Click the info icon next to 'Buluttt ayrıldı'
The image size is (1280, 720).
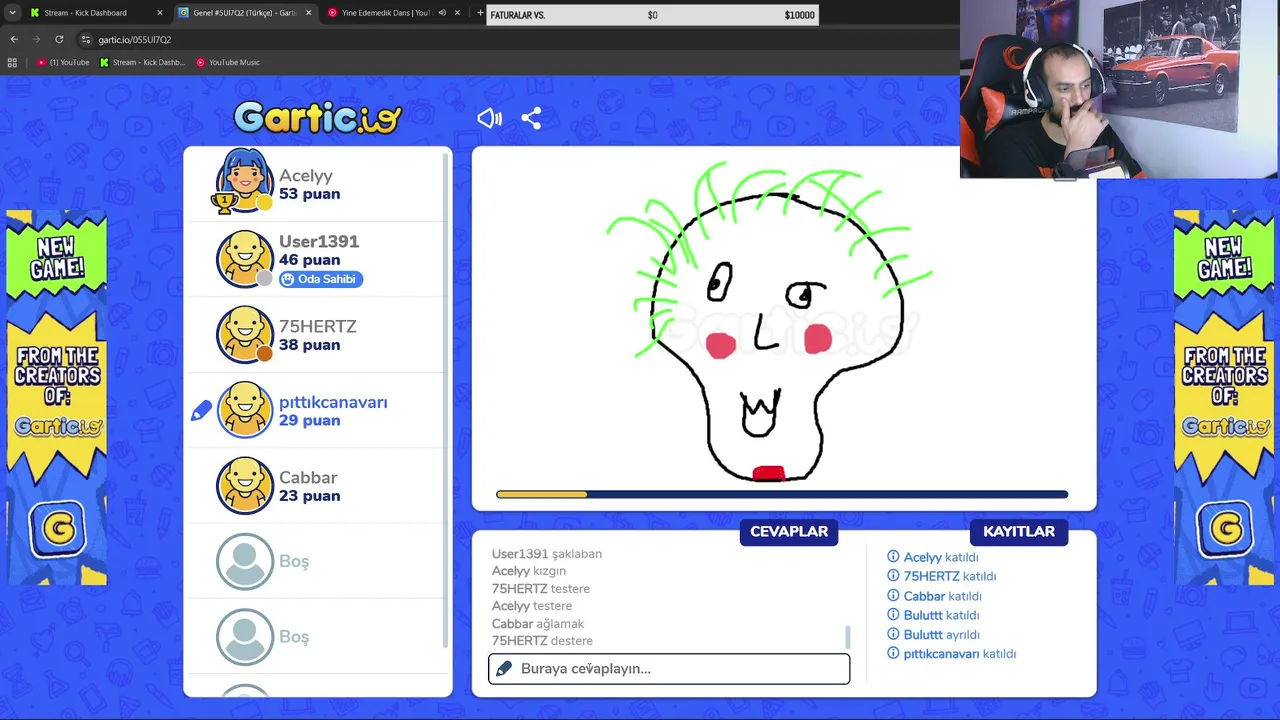(893, 634)
